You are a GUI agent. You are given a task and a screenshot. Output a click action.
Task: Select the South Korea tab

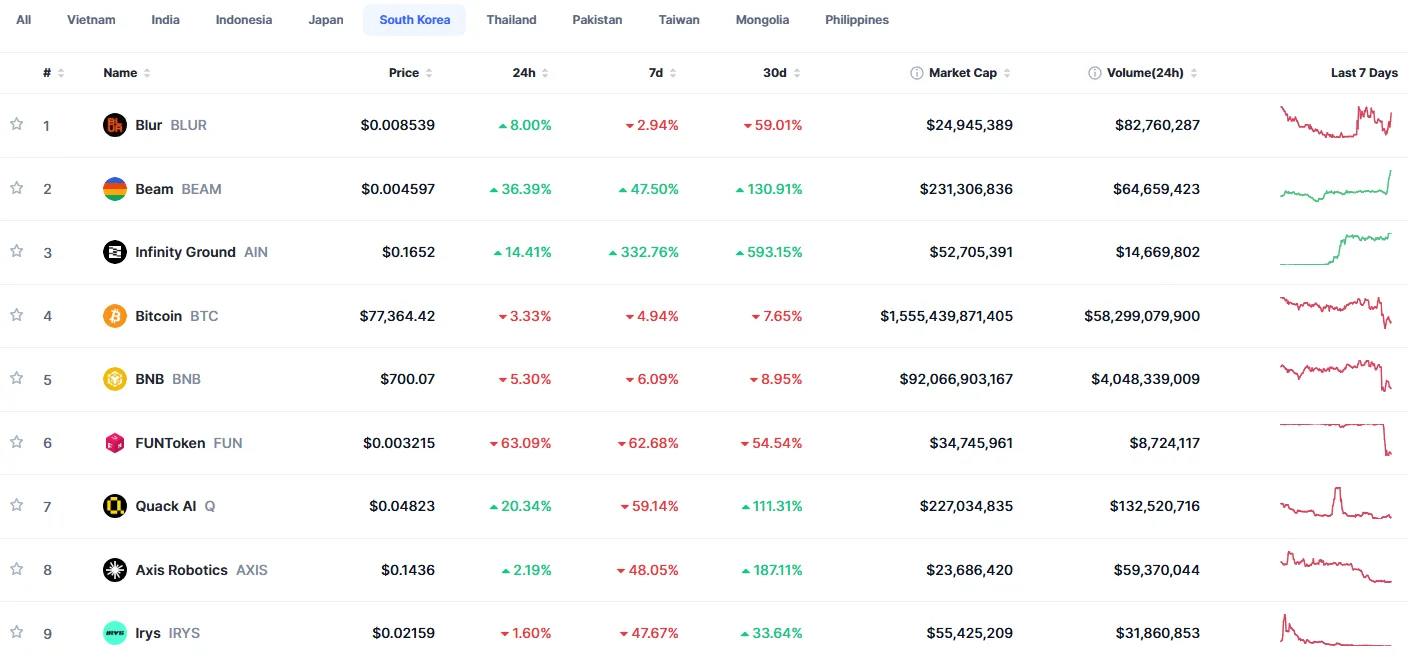(415, 20)
